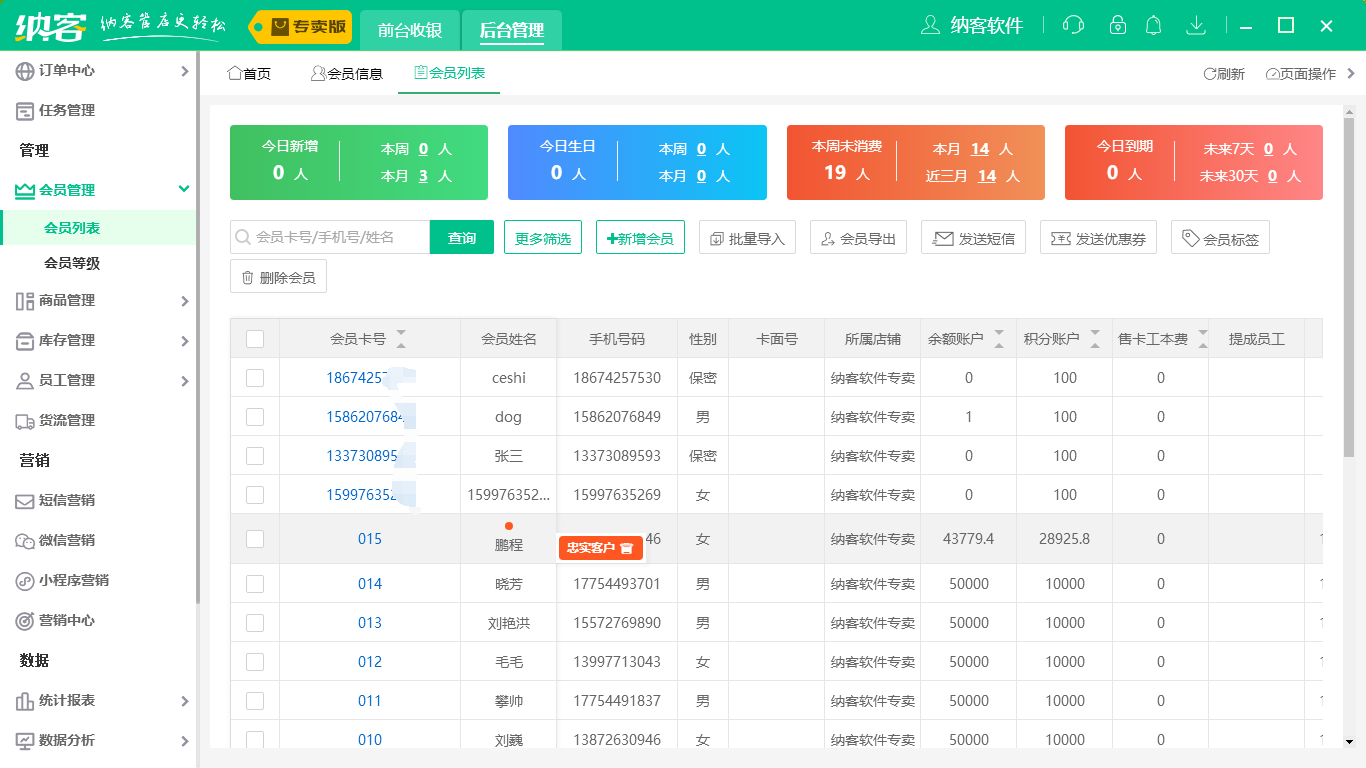This screenshot has height=768, width=1366.
Task: Click the member search input field
Action: (x=330, y=237)
